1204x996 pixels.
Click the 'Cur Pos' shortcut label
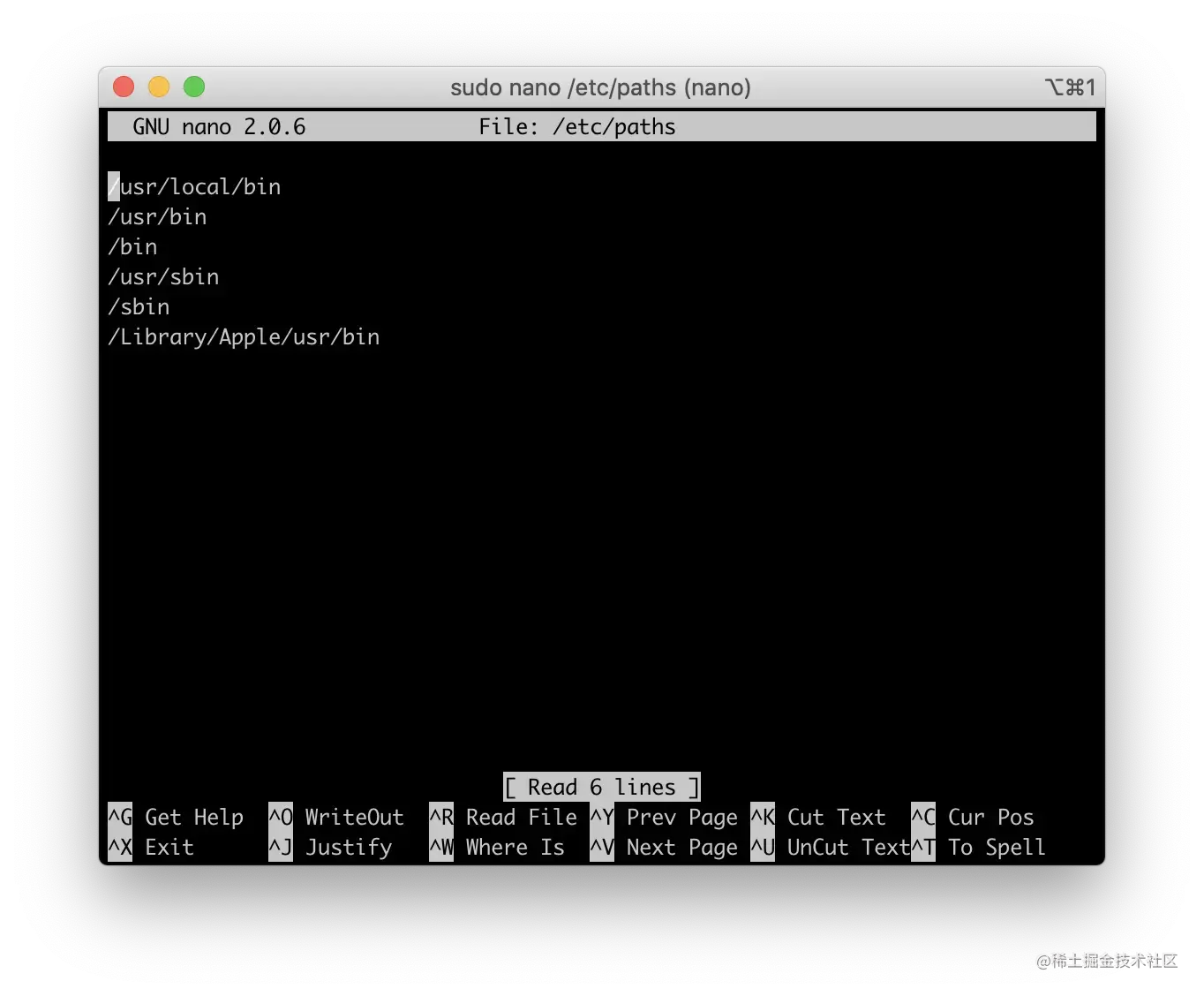click(991, 817)
